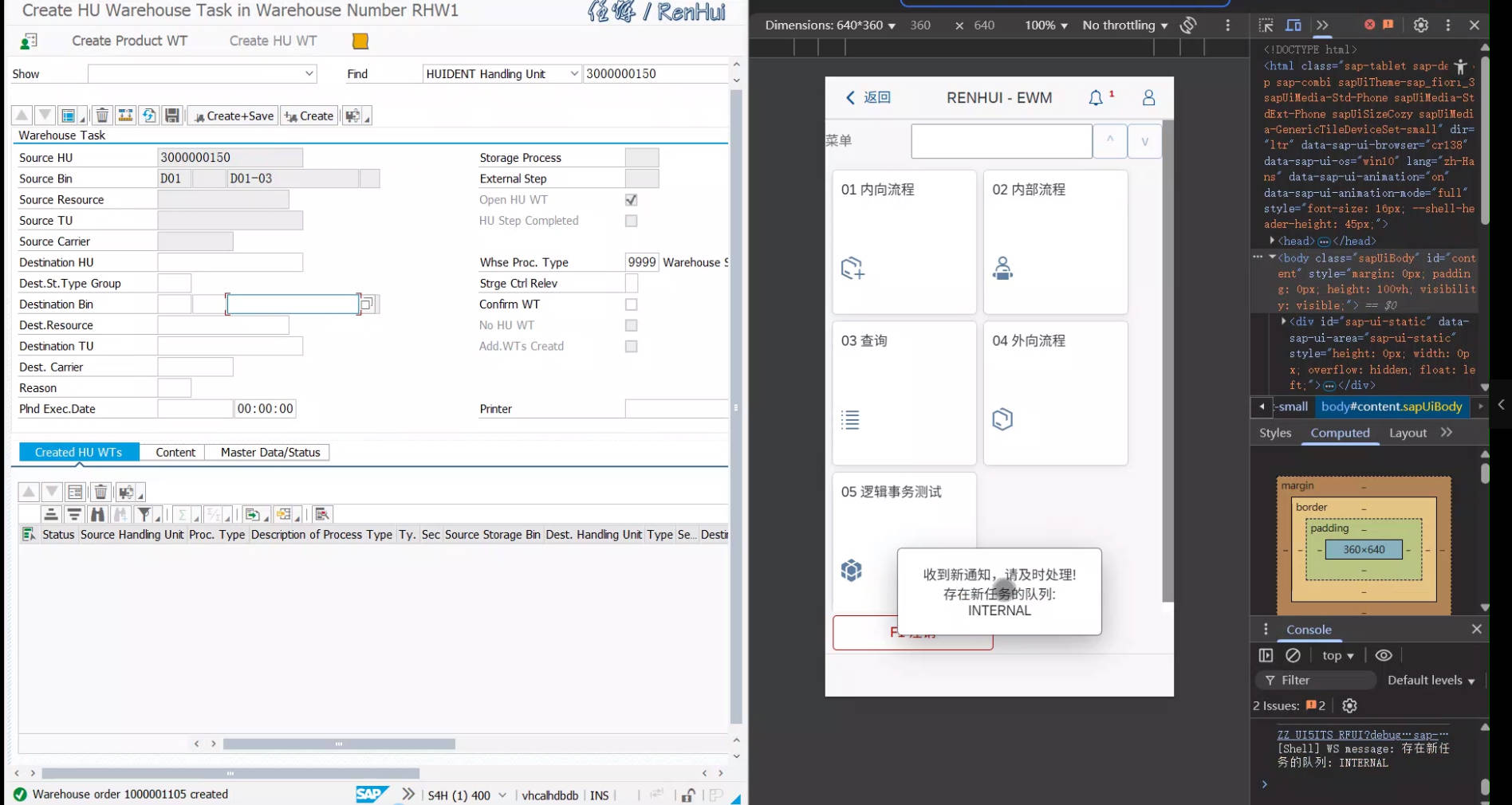This screenshot has height=805, width=1512.
Task: Open the top context dropdown in console
Action: click(x=1337, y=655)
